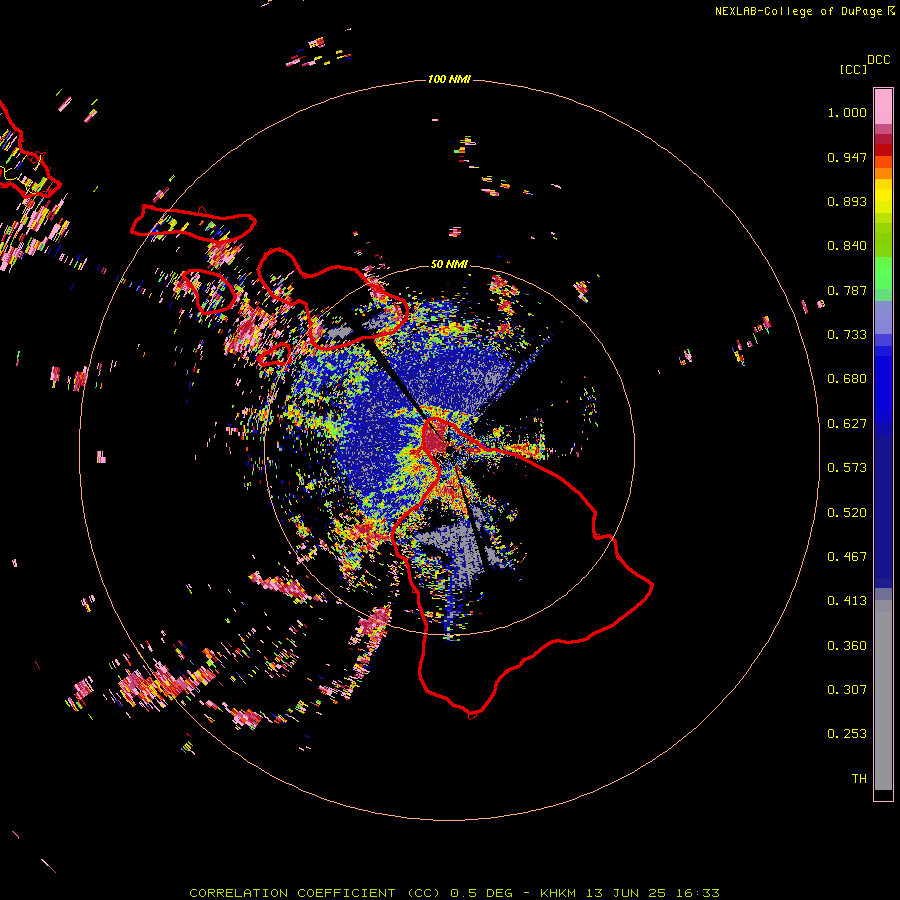Click the [CC] label above the color scale
The image size is (900, 900).
click(x=853, y=69)
